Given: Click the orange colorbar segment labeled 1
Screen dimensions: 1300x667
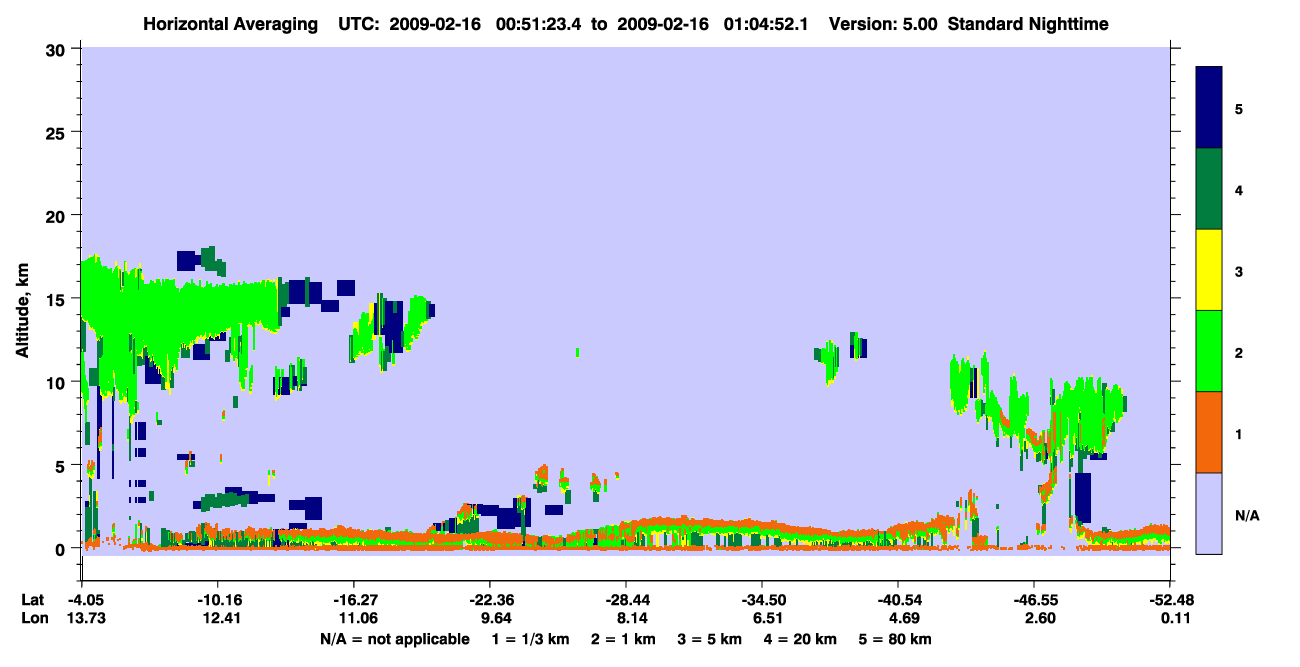Looking at the screenshot, I should (x=1209, y=432).
